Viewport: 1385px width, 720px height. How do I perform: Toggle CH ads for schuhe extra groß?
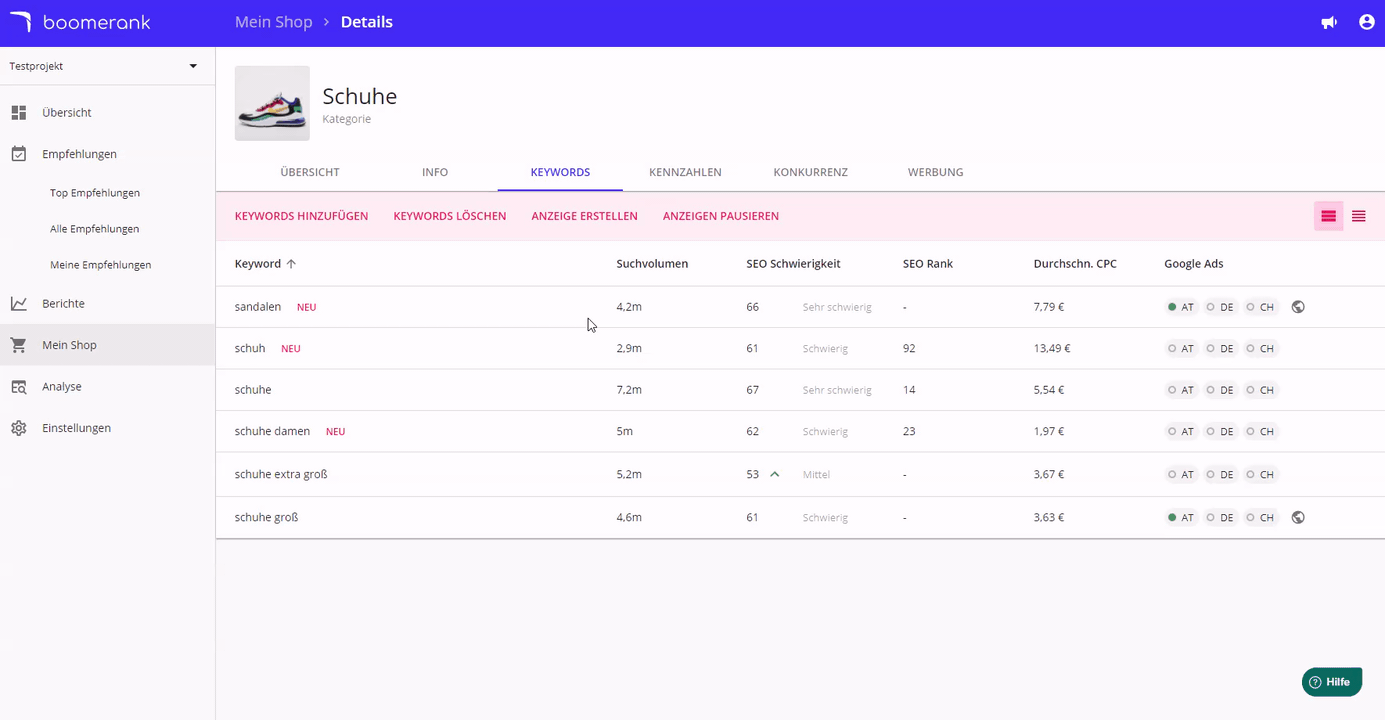point(1260,475)
